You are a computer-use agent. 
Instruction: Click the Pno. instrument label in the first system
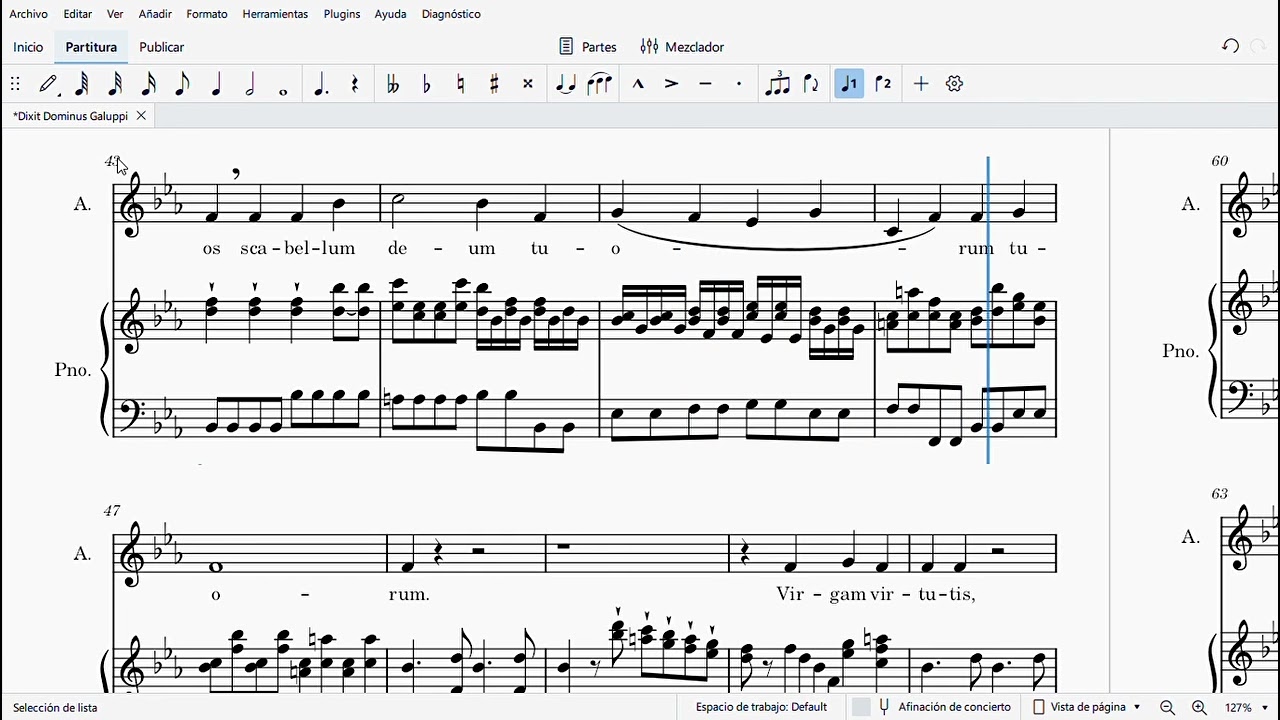coord(73,370)
